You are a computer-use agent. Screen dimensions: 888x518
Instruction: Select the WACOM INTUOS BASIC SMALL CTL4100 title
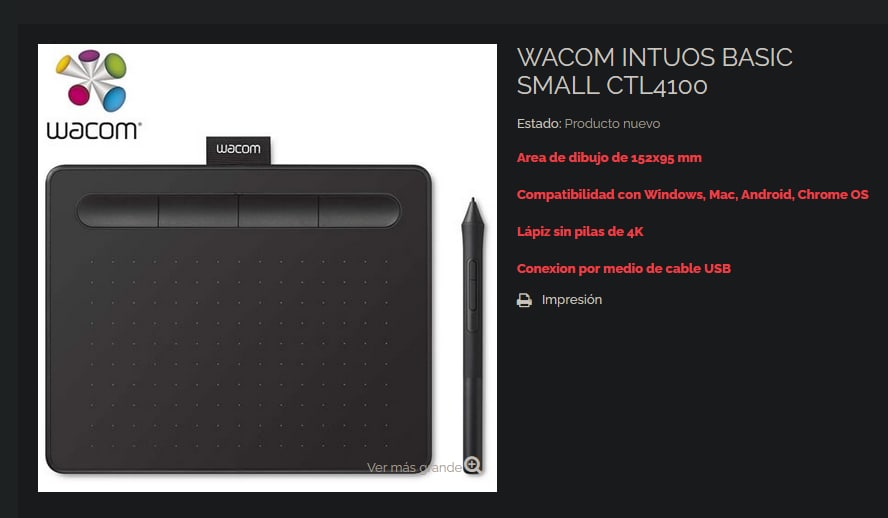pyautogui.click(x=655, y=71)
